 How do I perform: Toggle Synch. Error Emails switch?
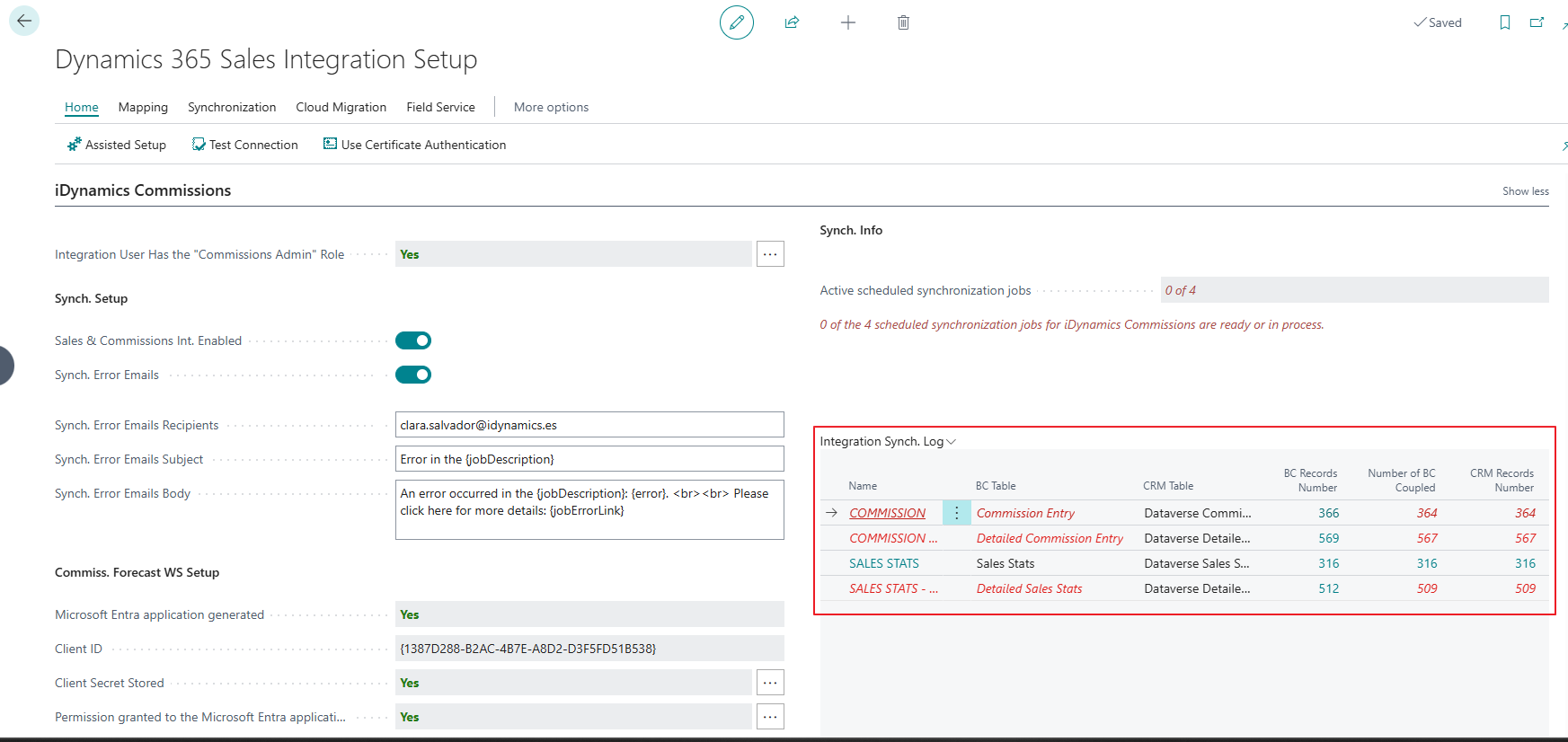[x=413, y=375]
